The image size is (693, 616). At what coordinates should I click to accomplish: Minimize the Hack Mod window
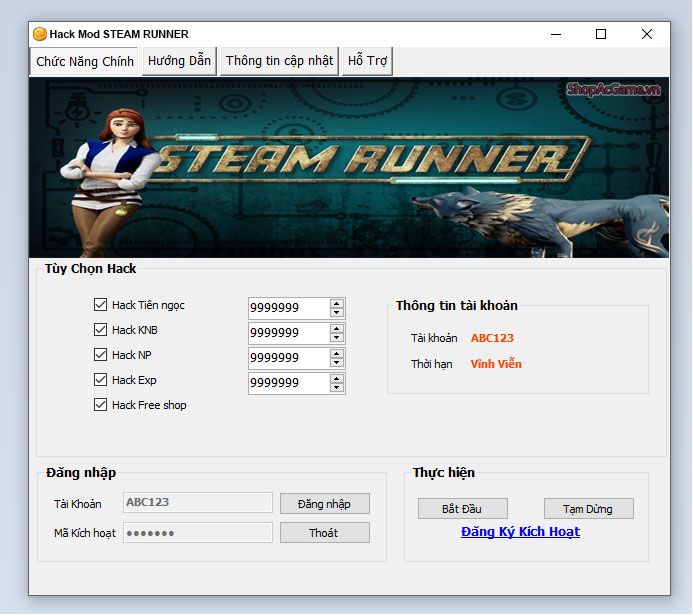(556, 34)
